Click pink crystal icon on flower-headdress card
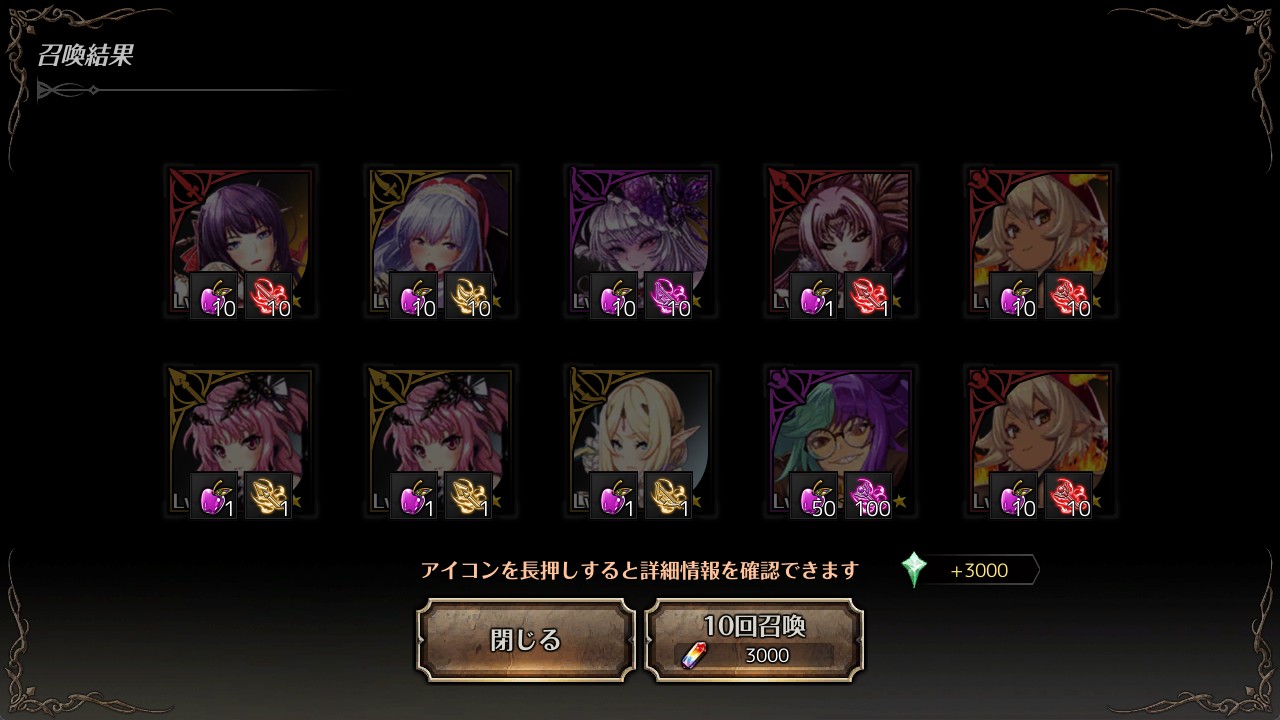 tap(669, 295)
